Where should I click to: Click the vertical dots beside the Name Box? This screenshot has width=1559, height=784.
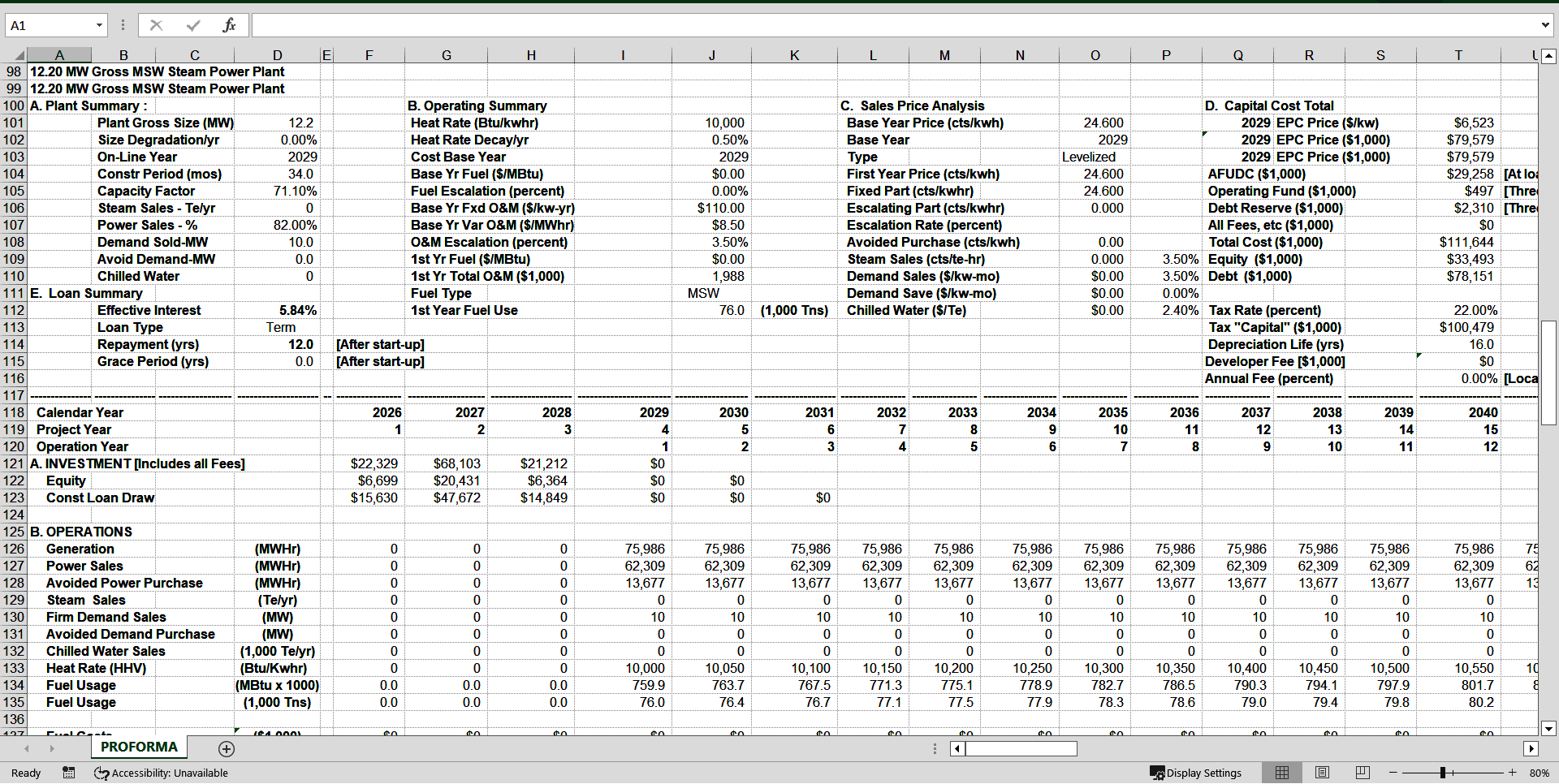point(122,24)
